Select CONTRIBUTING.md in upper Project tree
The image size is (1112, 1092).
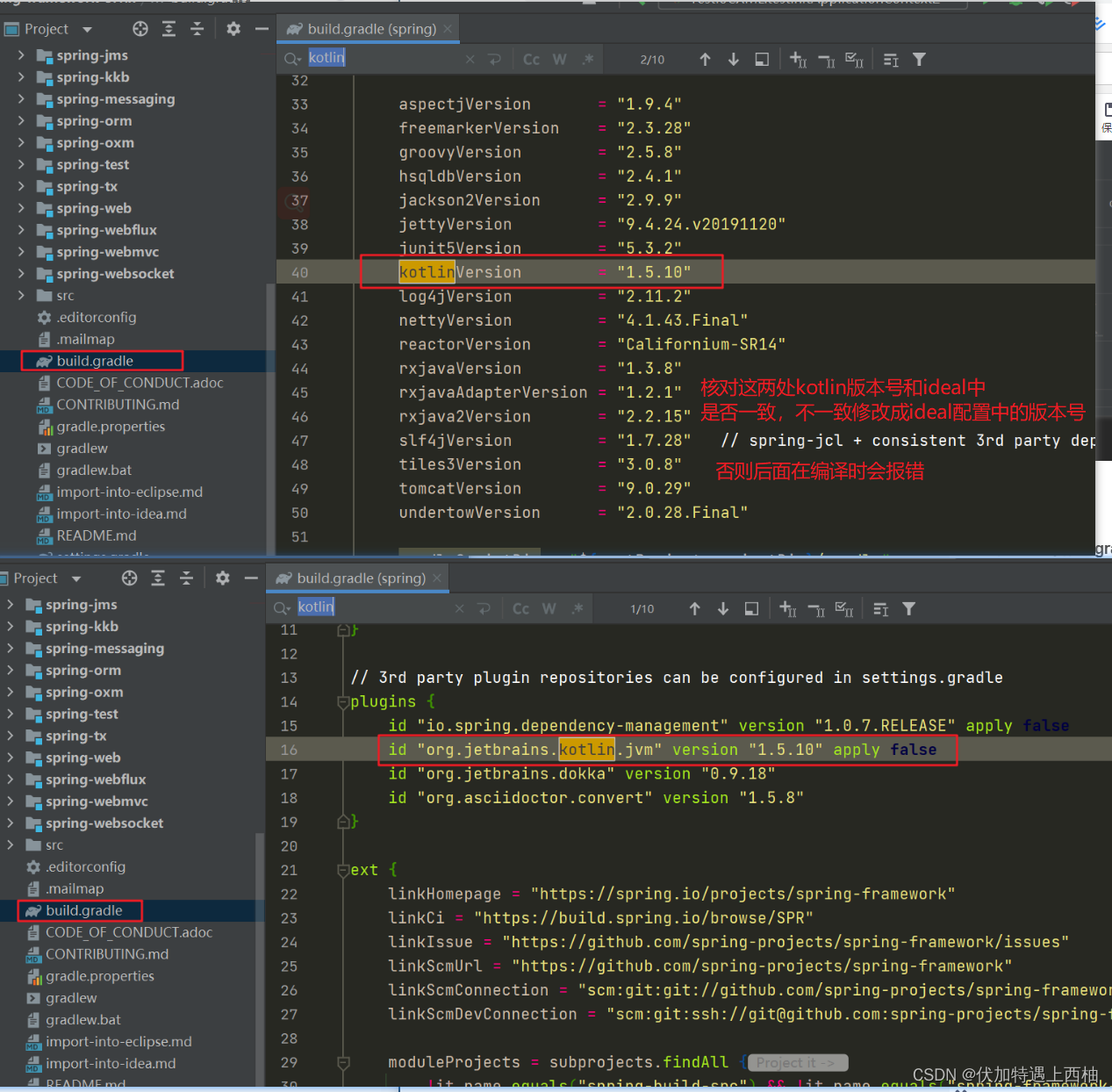pos(118,405)
